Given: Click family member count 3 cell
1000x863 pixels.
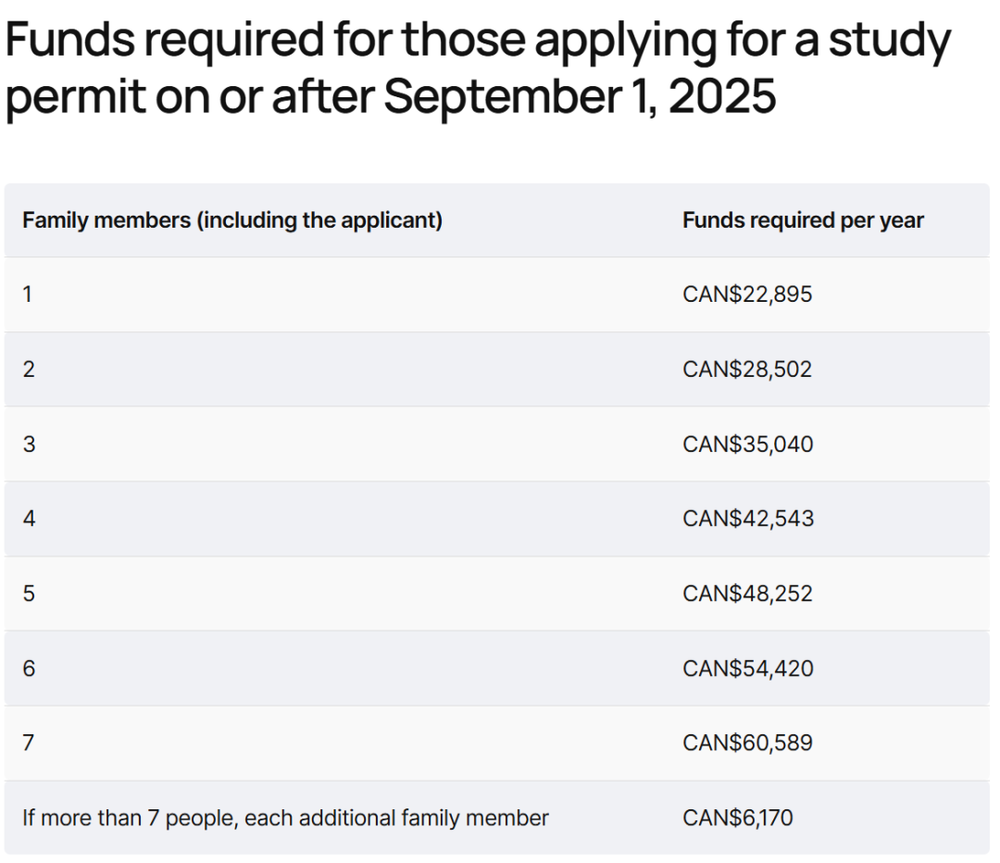Looking at the screenshot, I should (x=29, y=444).
